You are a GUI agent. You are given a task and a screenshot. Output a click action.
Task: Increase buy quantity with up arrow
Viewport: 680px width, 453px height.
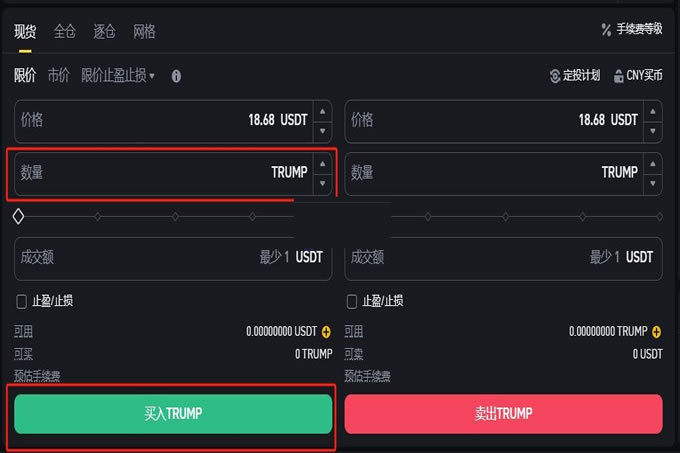[x=322, y=162]
